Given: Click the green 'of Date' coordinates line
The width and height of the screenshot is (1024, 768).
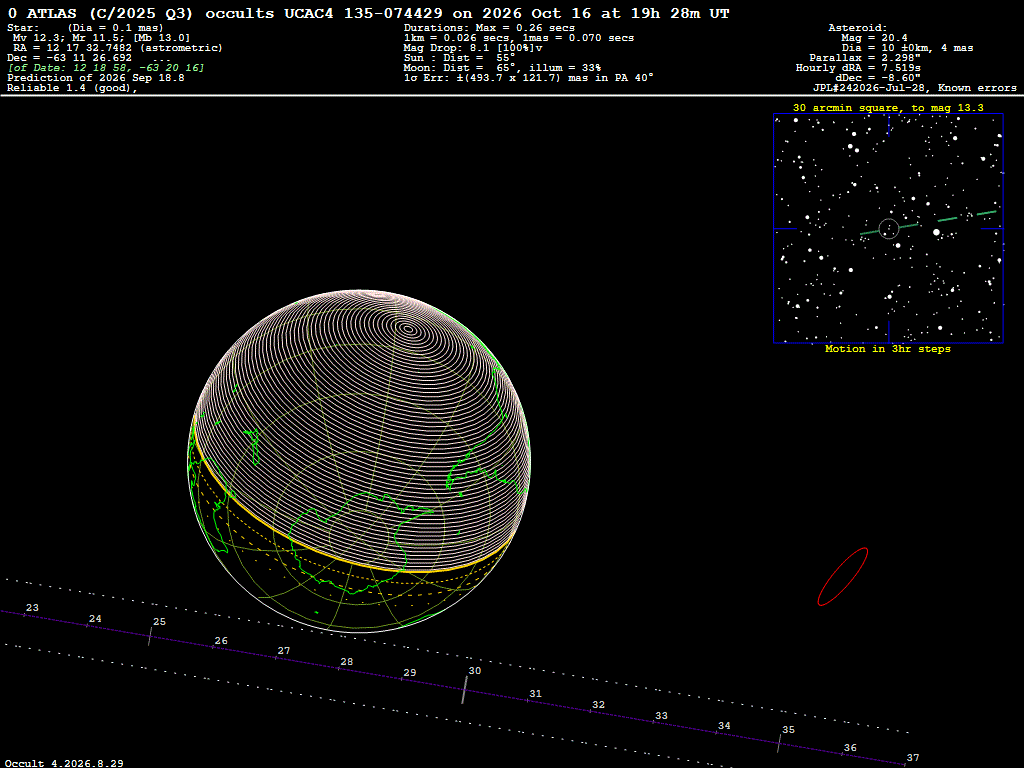Looking at the screenshot, I should [106, 68].
